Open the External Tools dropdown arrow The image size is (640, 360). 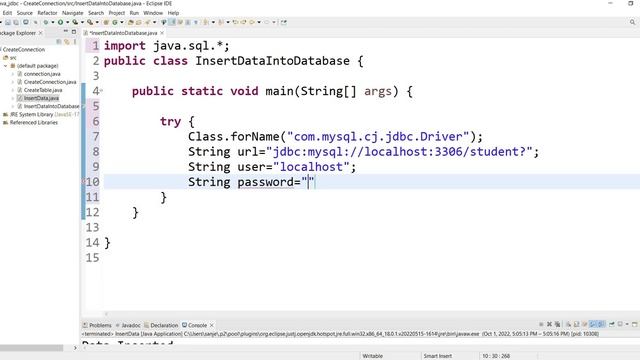(97, 22)
